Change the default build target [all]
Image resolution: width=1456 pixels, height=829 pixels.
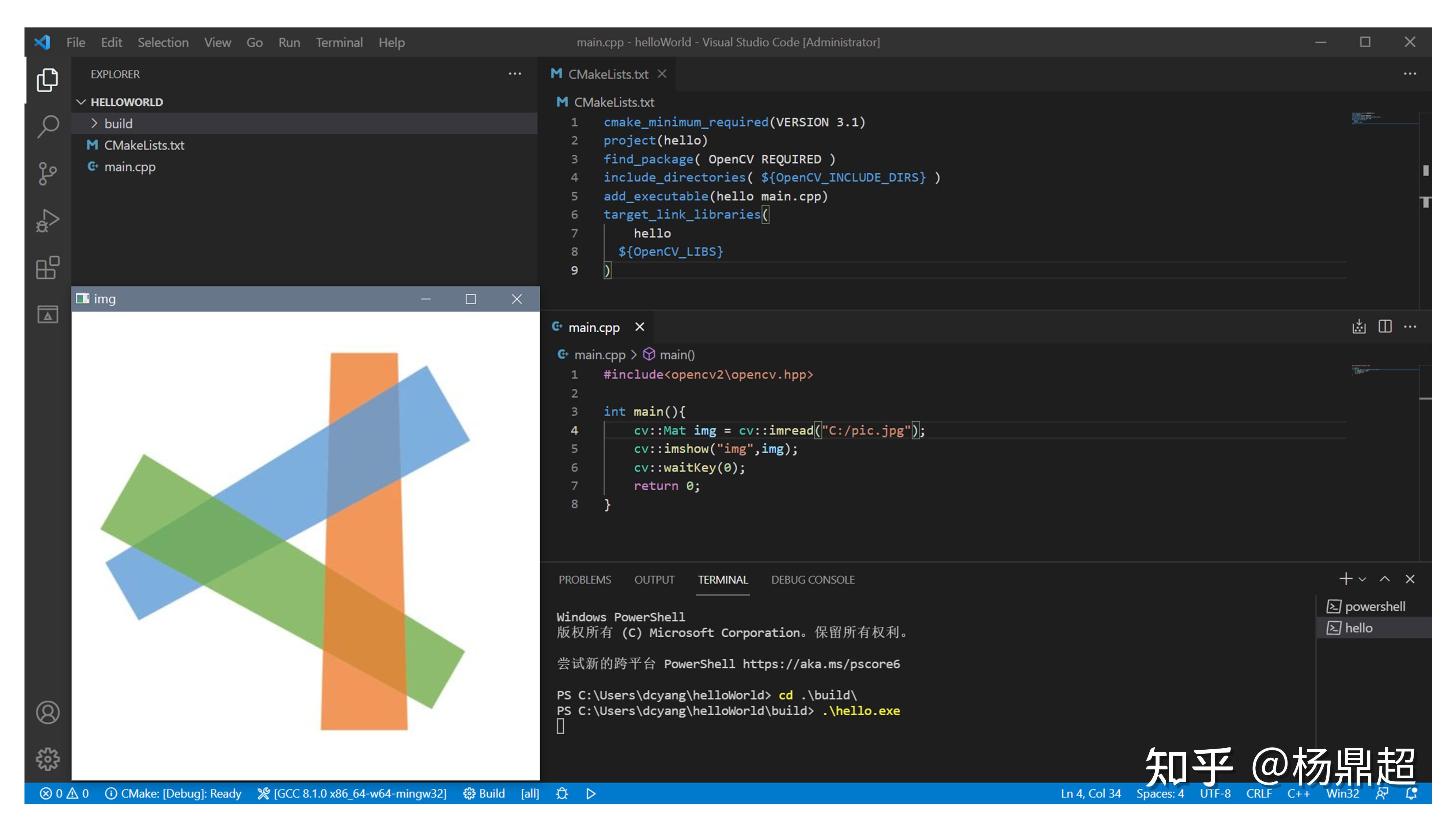point(529,794)
